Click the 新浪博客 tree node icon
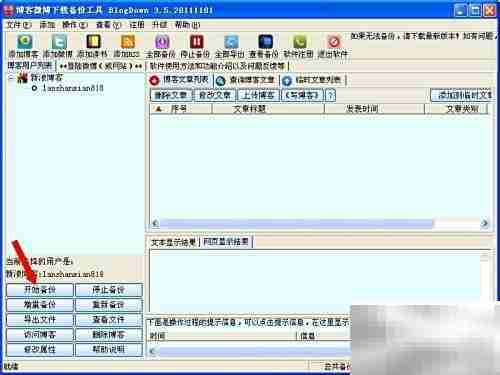 pyautogui.click(x=22, y=78)
